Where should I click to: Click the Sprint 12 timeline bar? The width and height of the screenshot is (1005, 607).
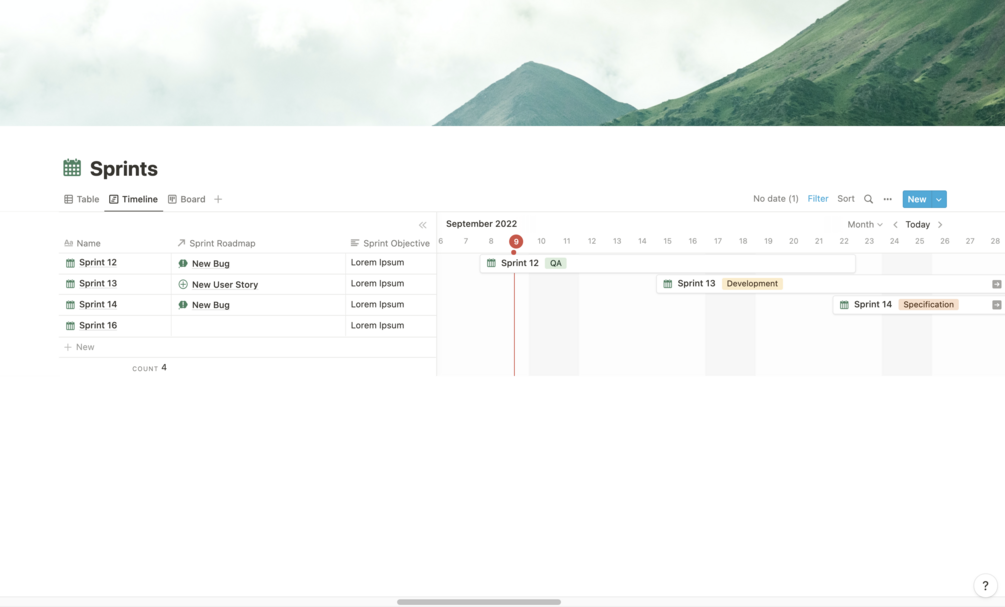(x=667, y=263)
